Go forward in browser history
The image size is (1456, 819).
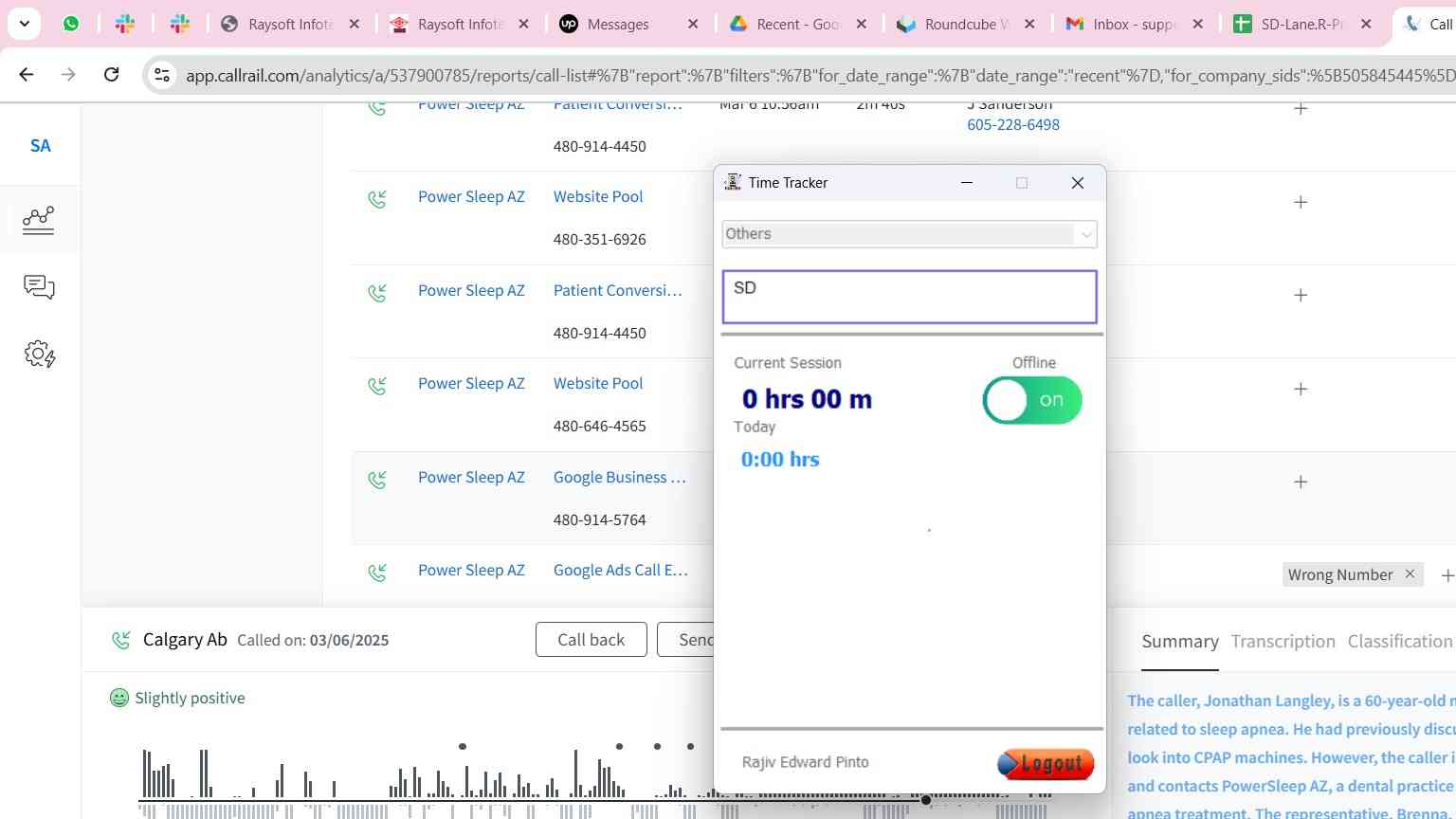click(x=68, y=74)
